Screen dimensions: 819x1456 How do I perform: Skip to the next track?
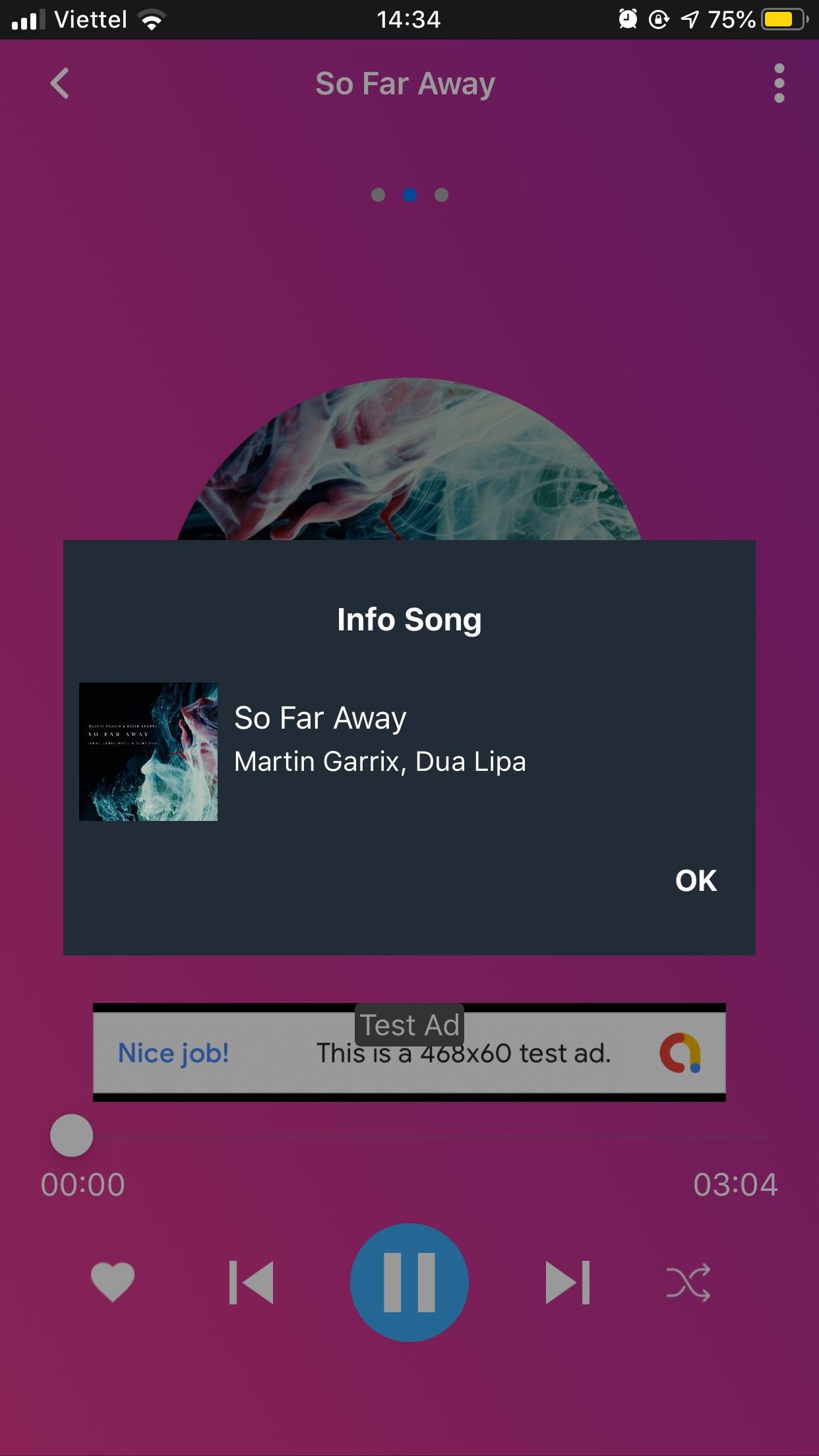coord(568,1282)
